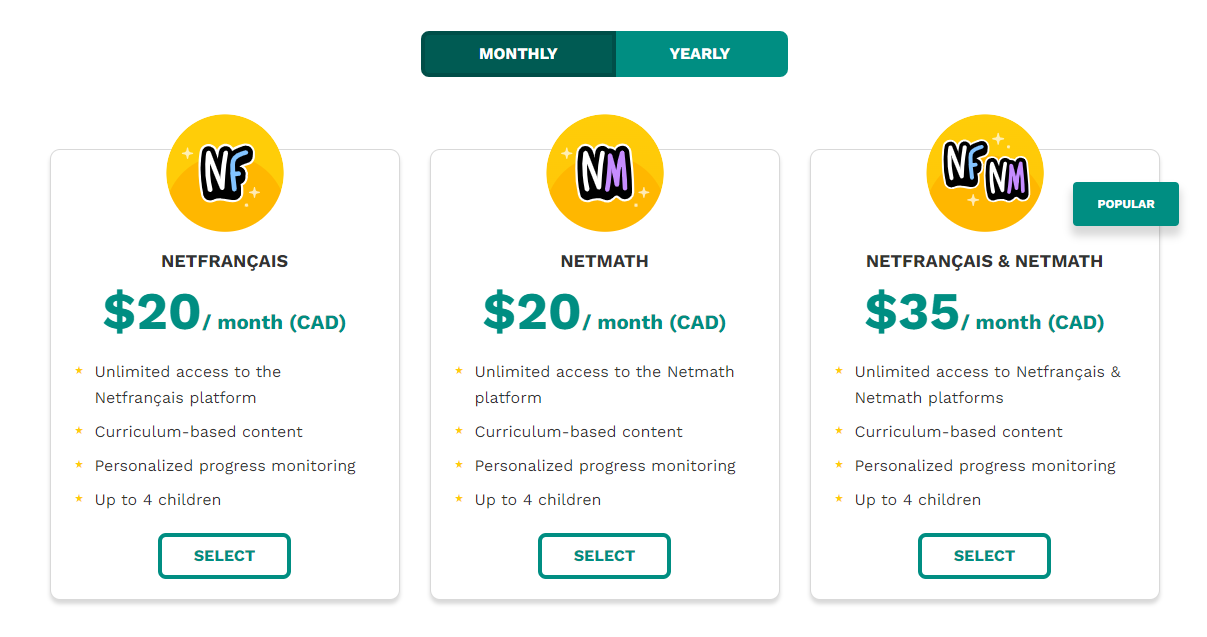Click the $20 Netfrançais monthly price
Image resolution: width=1207 pixels, height=637 pixels.
point(224,312)
